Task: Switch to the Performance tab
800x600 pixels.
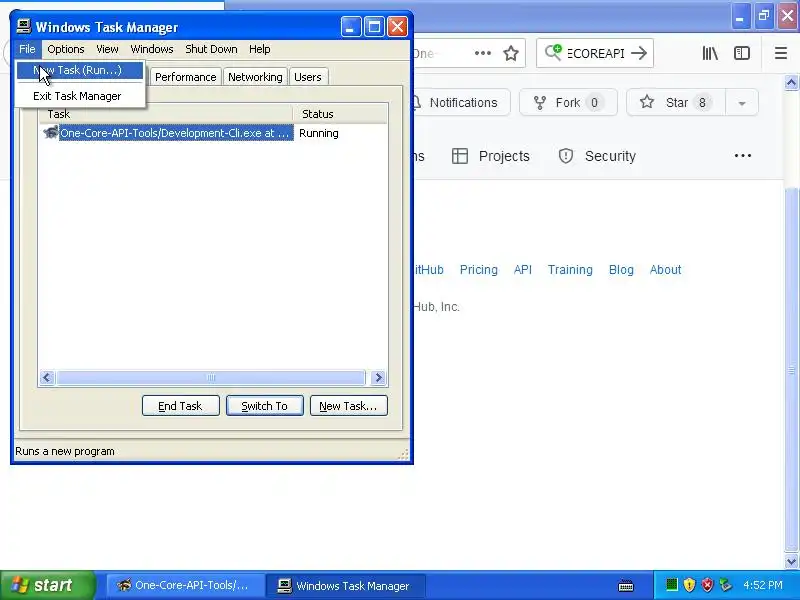Action: click(186, 77)
